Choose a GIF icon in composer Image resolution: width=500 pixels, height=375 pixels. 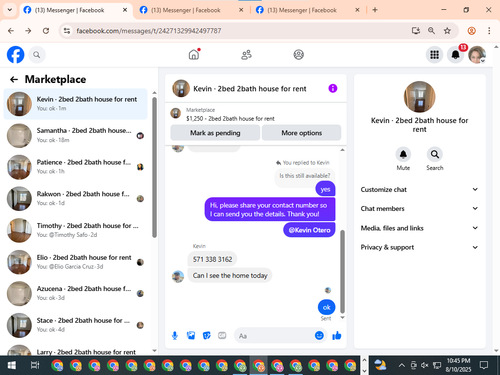point(222,335)
